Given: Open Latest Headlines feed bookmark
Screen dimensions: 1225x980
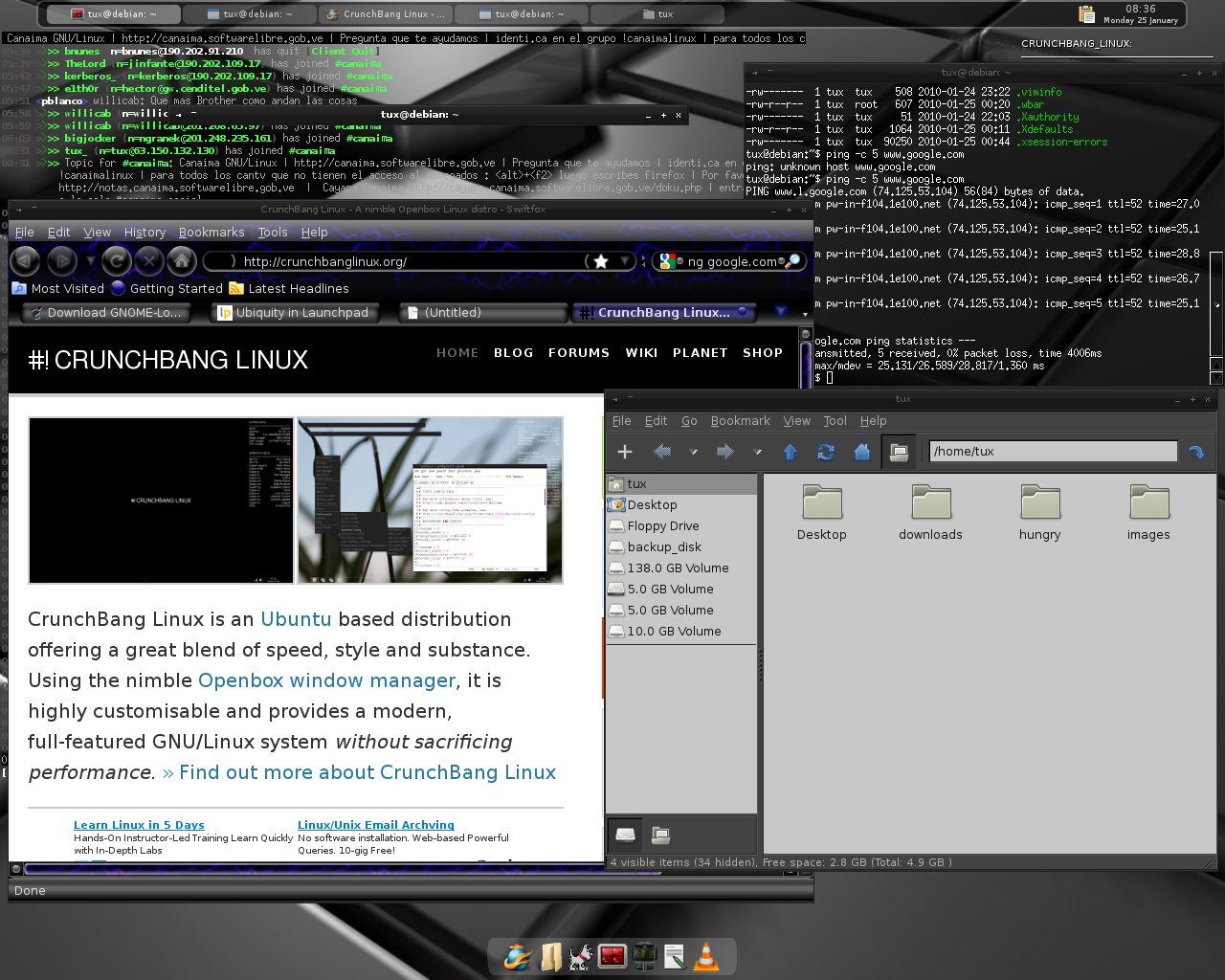Looking at the screenshot, I should [x=289, y=288].
